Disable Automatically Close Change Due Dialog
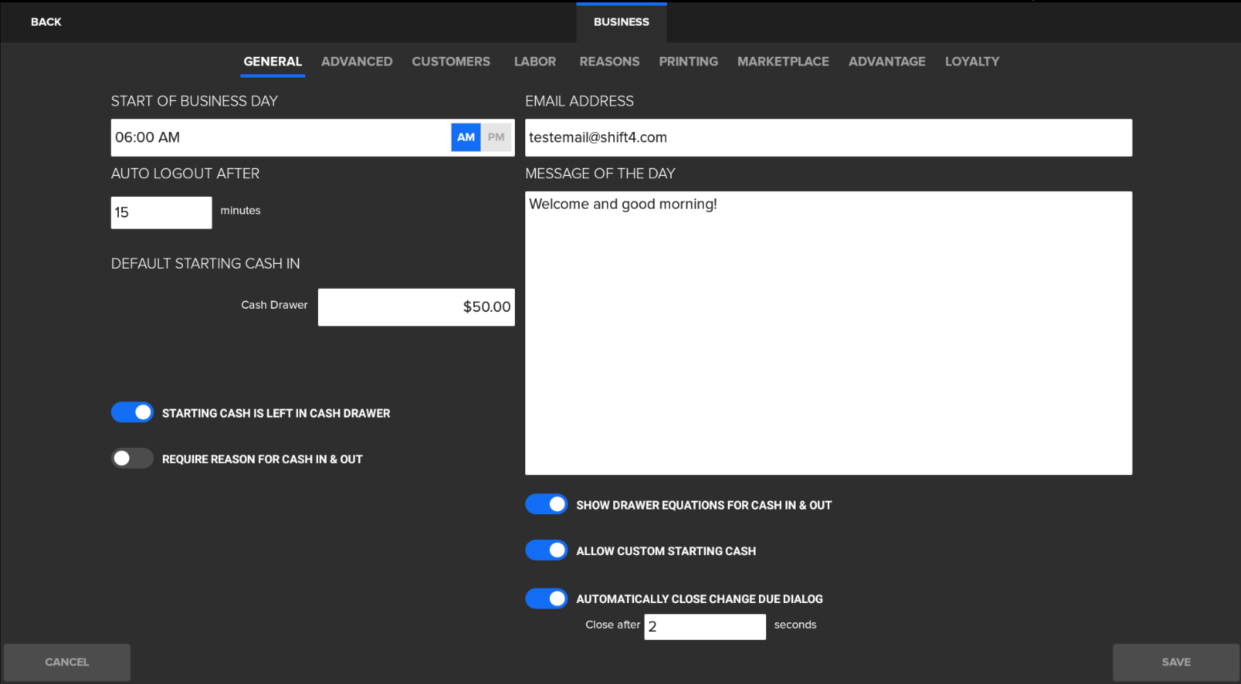 point(546,598)
